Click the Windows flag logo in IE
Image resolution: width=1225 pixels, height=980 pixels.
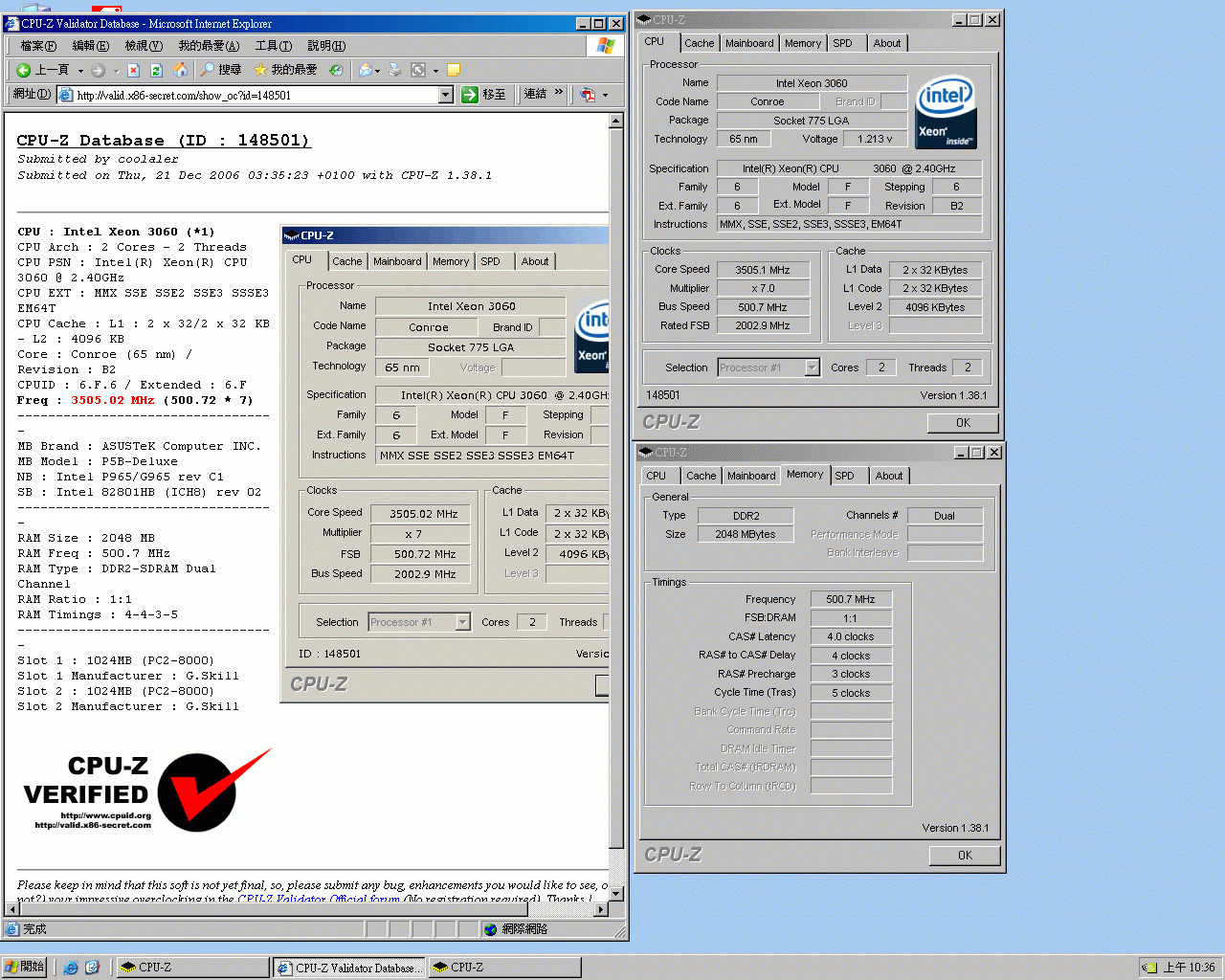click(x=605, y=46)
